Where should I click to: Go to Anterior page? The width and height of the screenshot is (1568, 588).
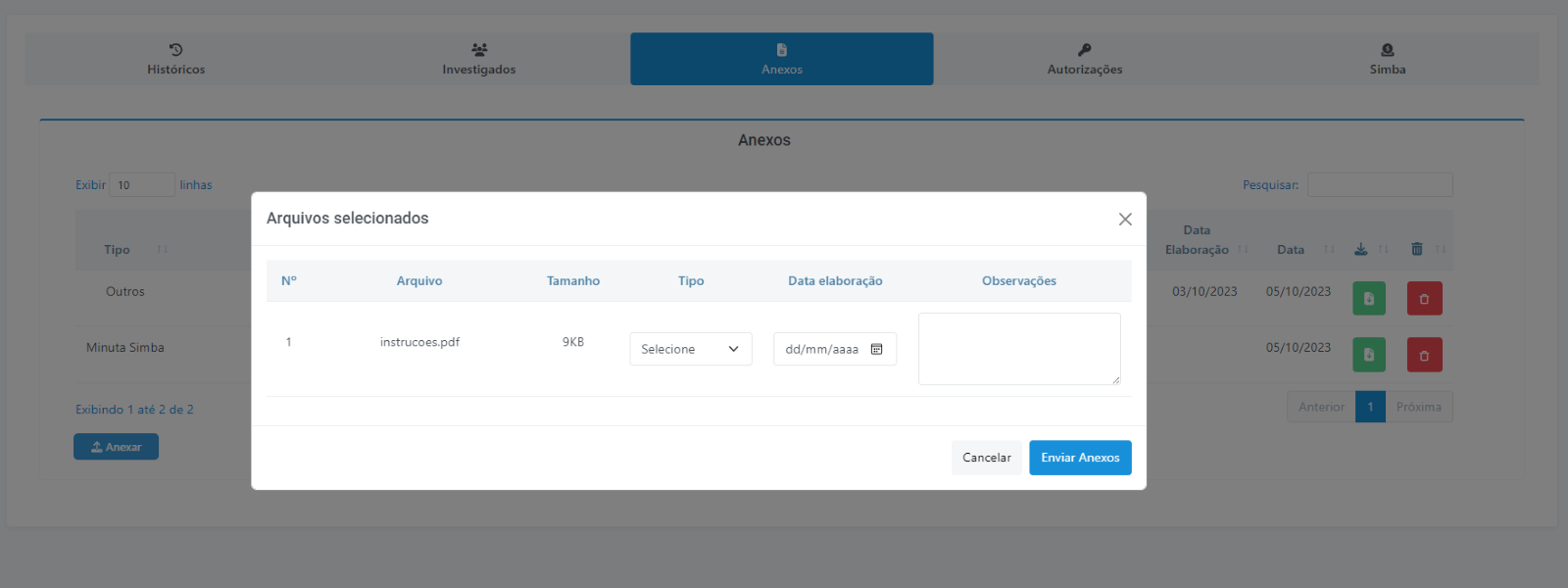pos(1321,407)
